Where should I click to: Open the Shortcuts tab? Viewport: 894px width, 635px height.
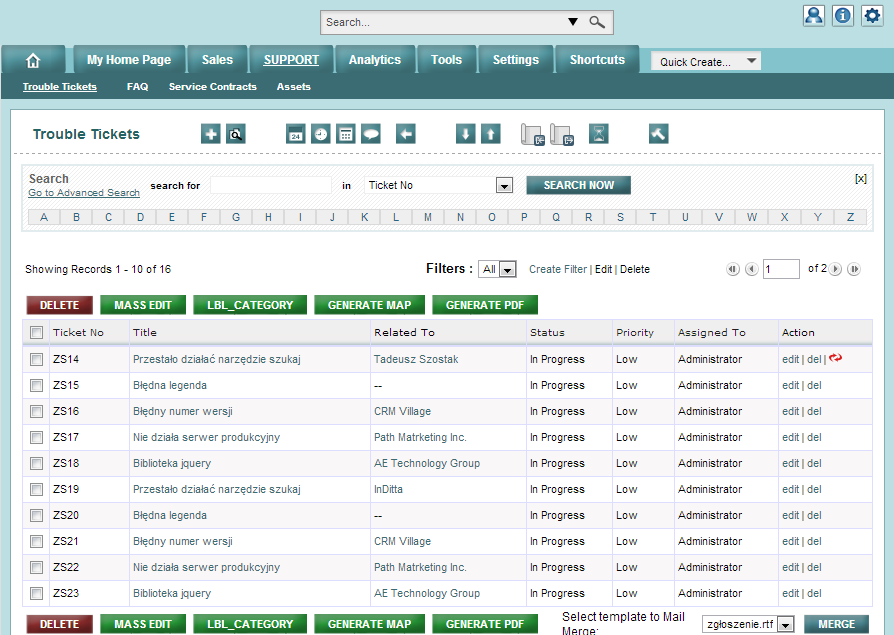click(597, 60)
